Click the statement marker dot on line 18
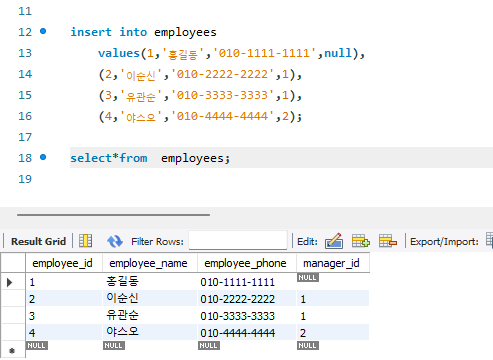This screenshot has height=360, width=493. click(x=43, y=157)
